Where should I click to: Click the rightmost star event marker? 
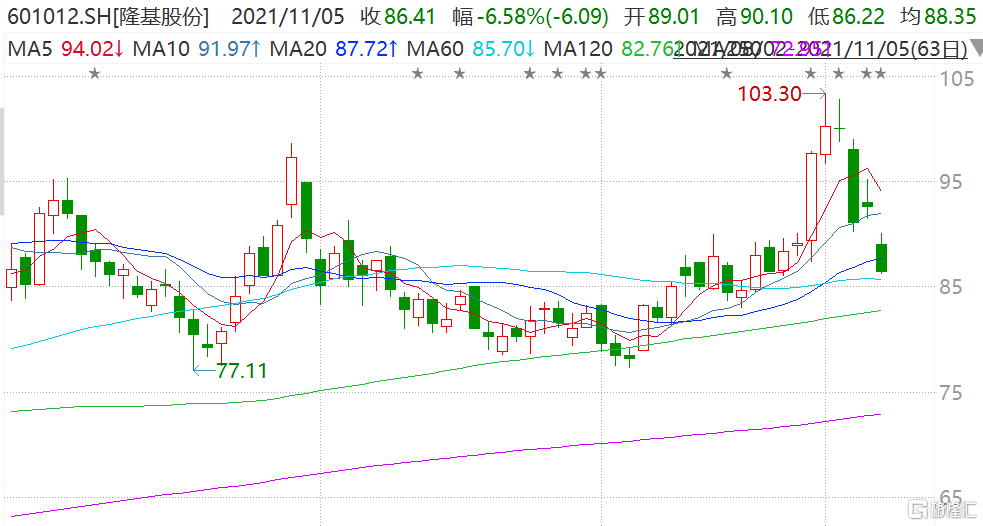880,74
